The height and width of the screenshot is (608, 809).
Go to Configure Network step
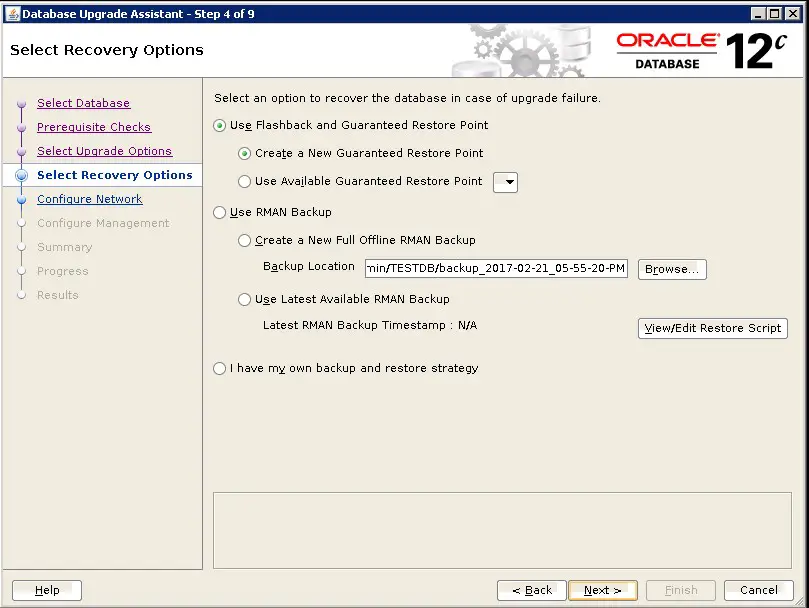pos(90,199)
